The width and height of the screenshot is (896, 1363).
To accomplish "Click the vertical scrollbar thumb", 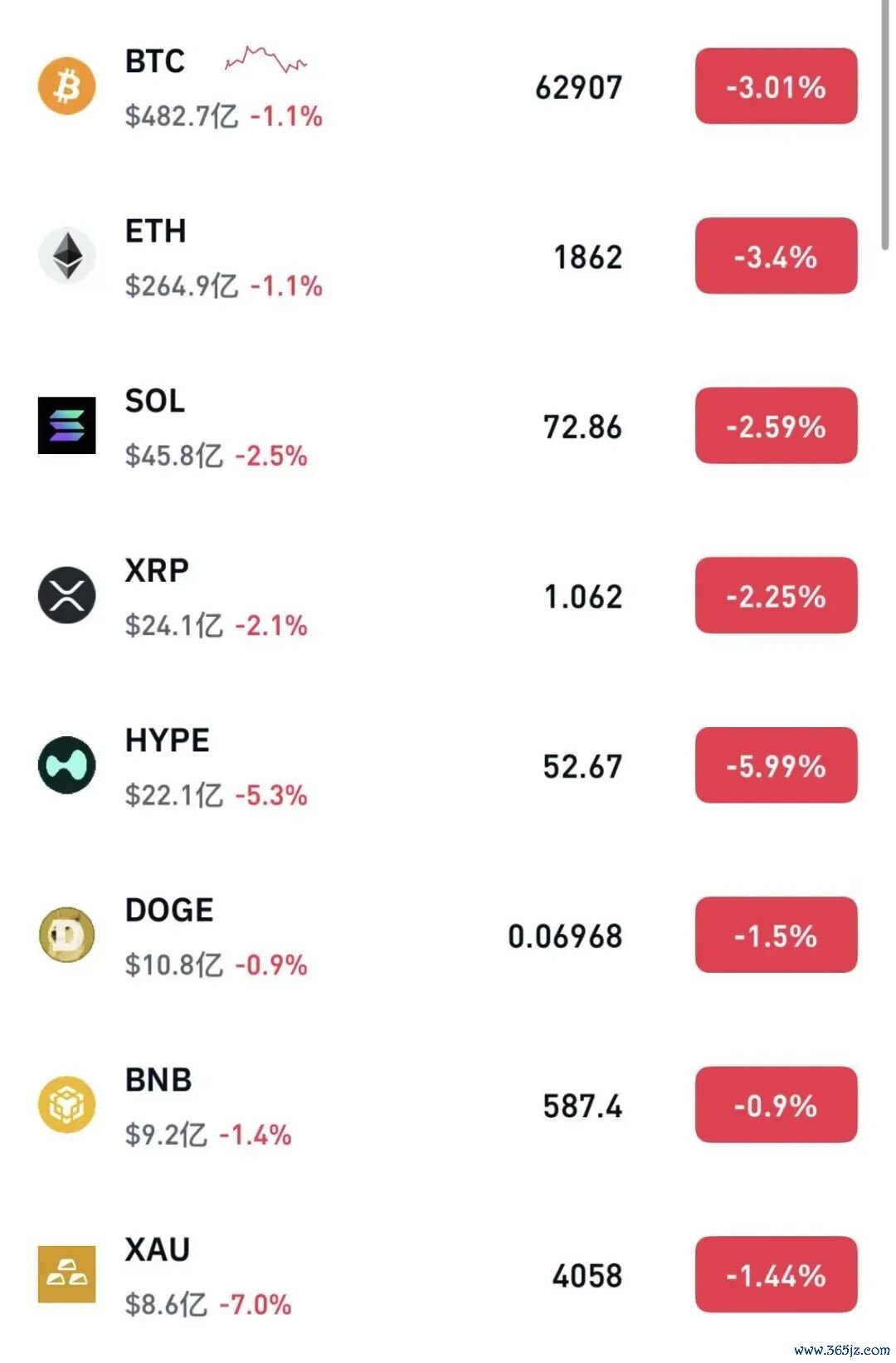I will (885, 125).
